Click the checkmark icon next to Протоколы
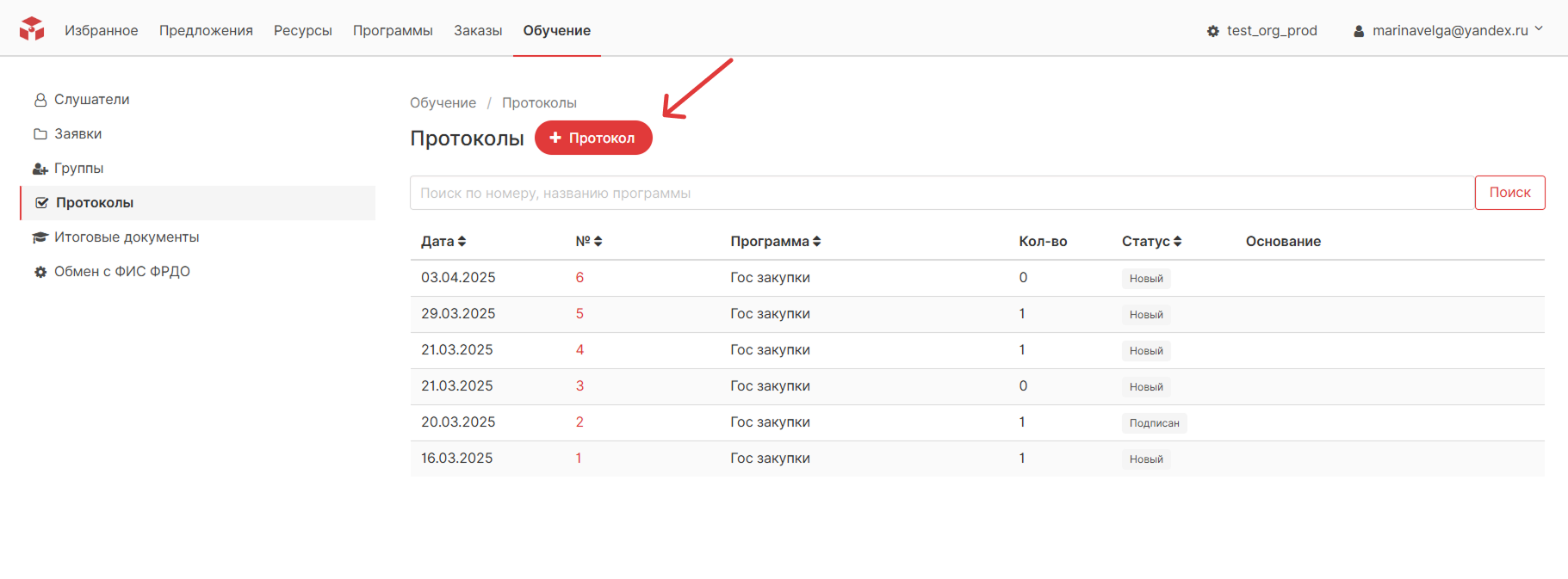1568x579 pixels. (x=41, y=203)
